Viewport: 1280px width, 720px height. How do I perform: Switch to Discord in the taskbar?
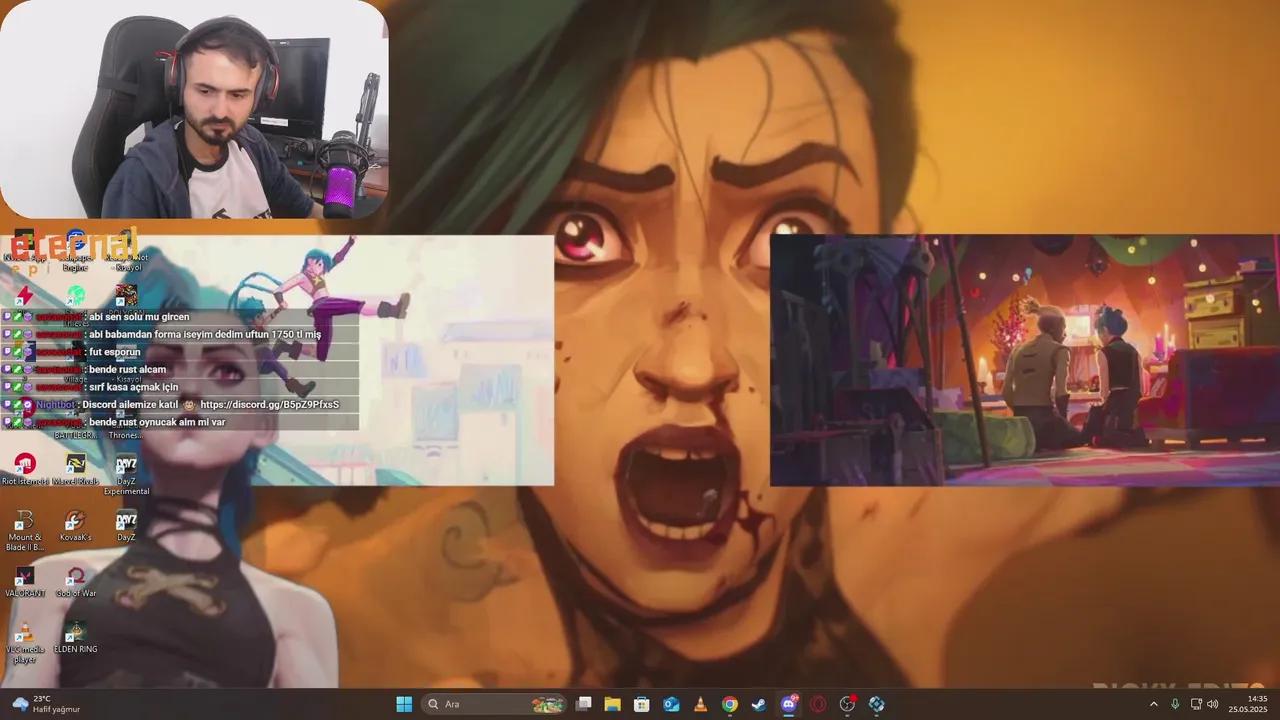coord(789,704)
